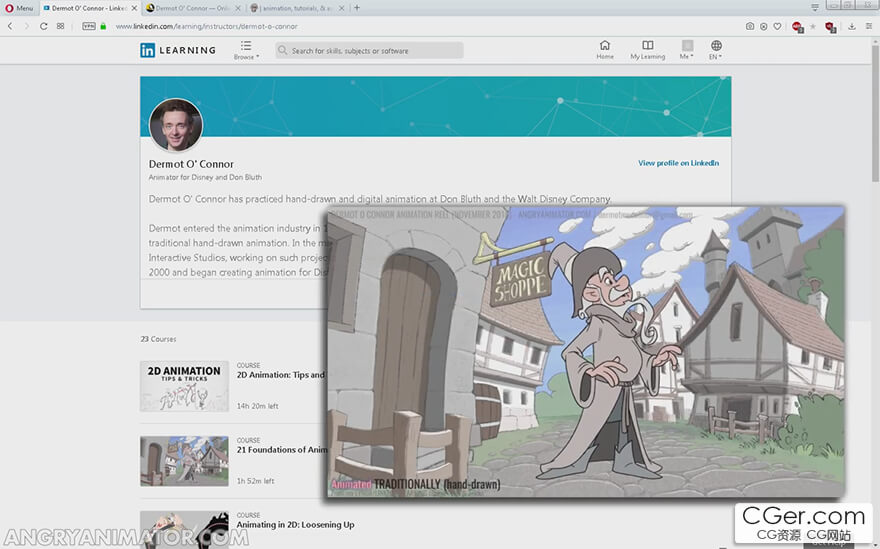Close the 'Dermot O' Connor - LinkedIn' tab

click(x=134, y=8)
